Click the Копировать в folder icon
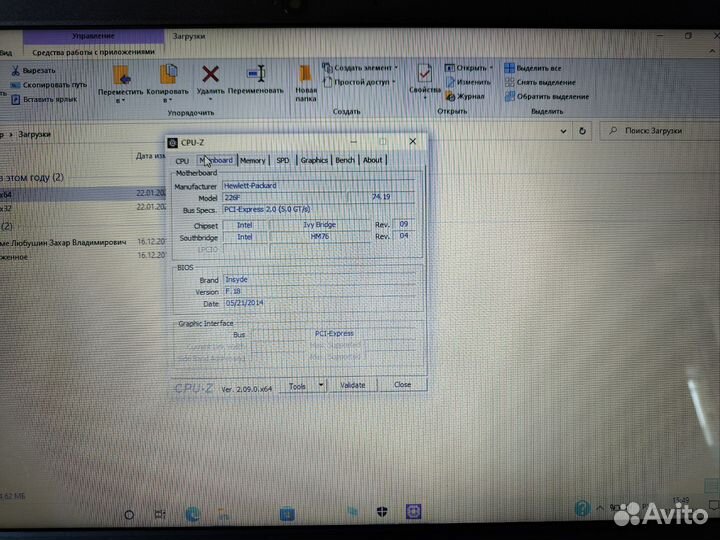The image size is (720, 540). point(168,74)
